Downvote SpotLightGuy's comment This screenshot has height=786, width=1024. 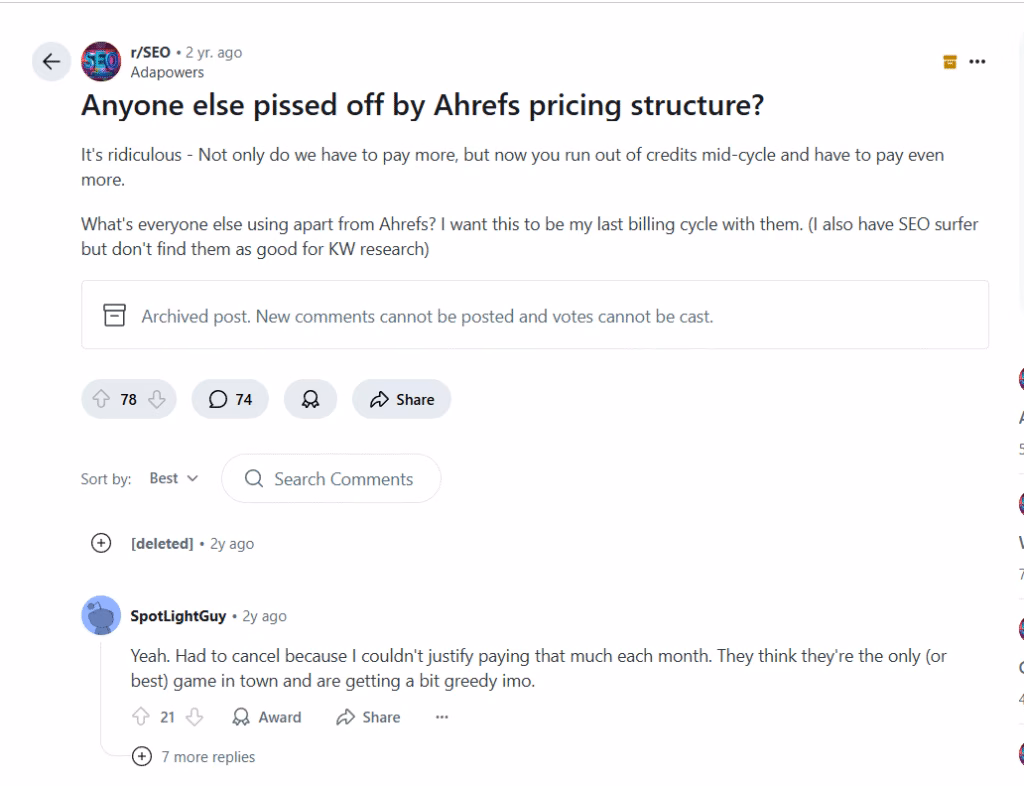click(x=192, y=716)
